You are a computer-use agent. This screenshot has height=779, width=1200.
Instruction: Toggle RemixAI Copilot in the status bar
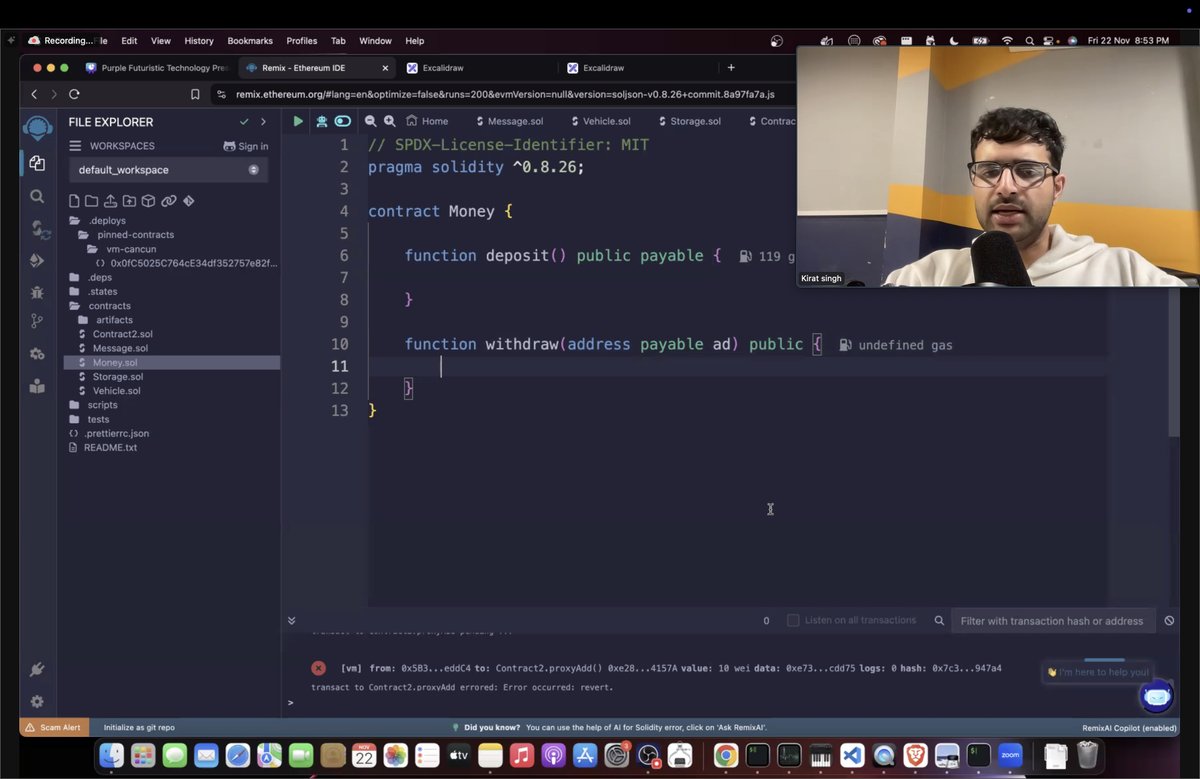click(x=1129, y=727)
